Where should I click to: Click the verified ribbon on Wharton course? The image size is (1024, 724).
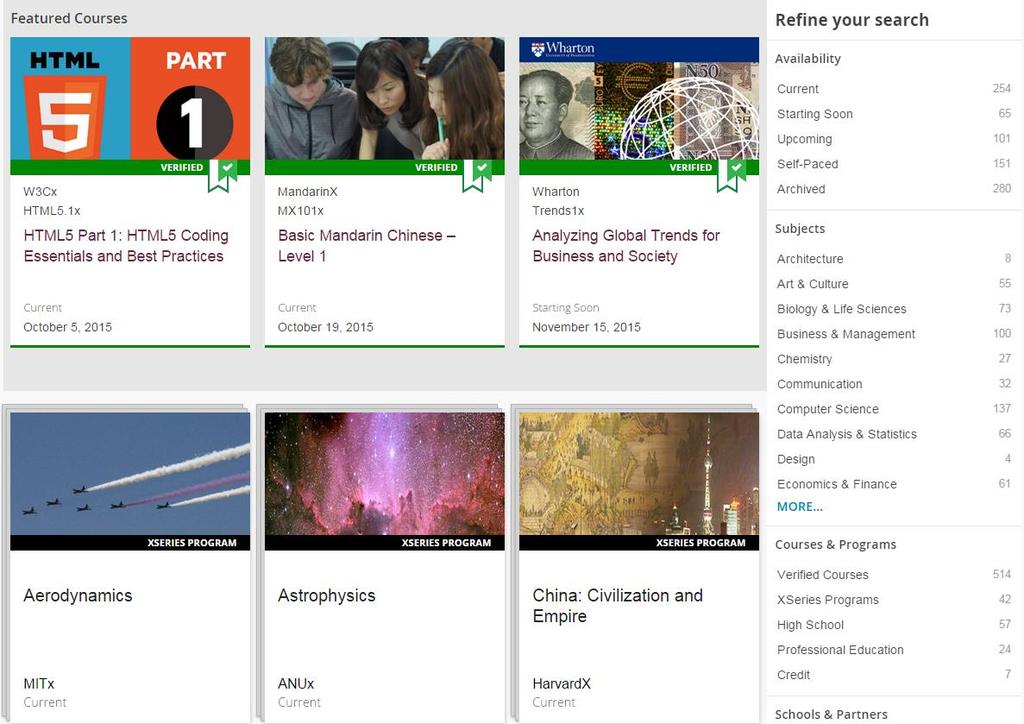click(x=731, y=175)
